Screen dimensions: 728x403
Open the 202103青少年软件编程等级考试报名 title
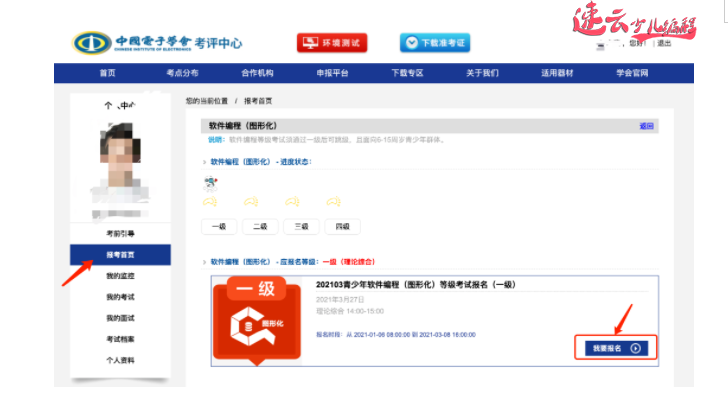pos(416,285)
